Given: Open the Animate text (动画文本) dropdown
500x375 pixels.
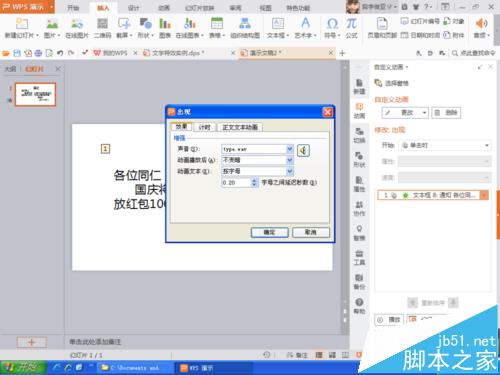Looking at the screenshot, I should pos(290,171).
